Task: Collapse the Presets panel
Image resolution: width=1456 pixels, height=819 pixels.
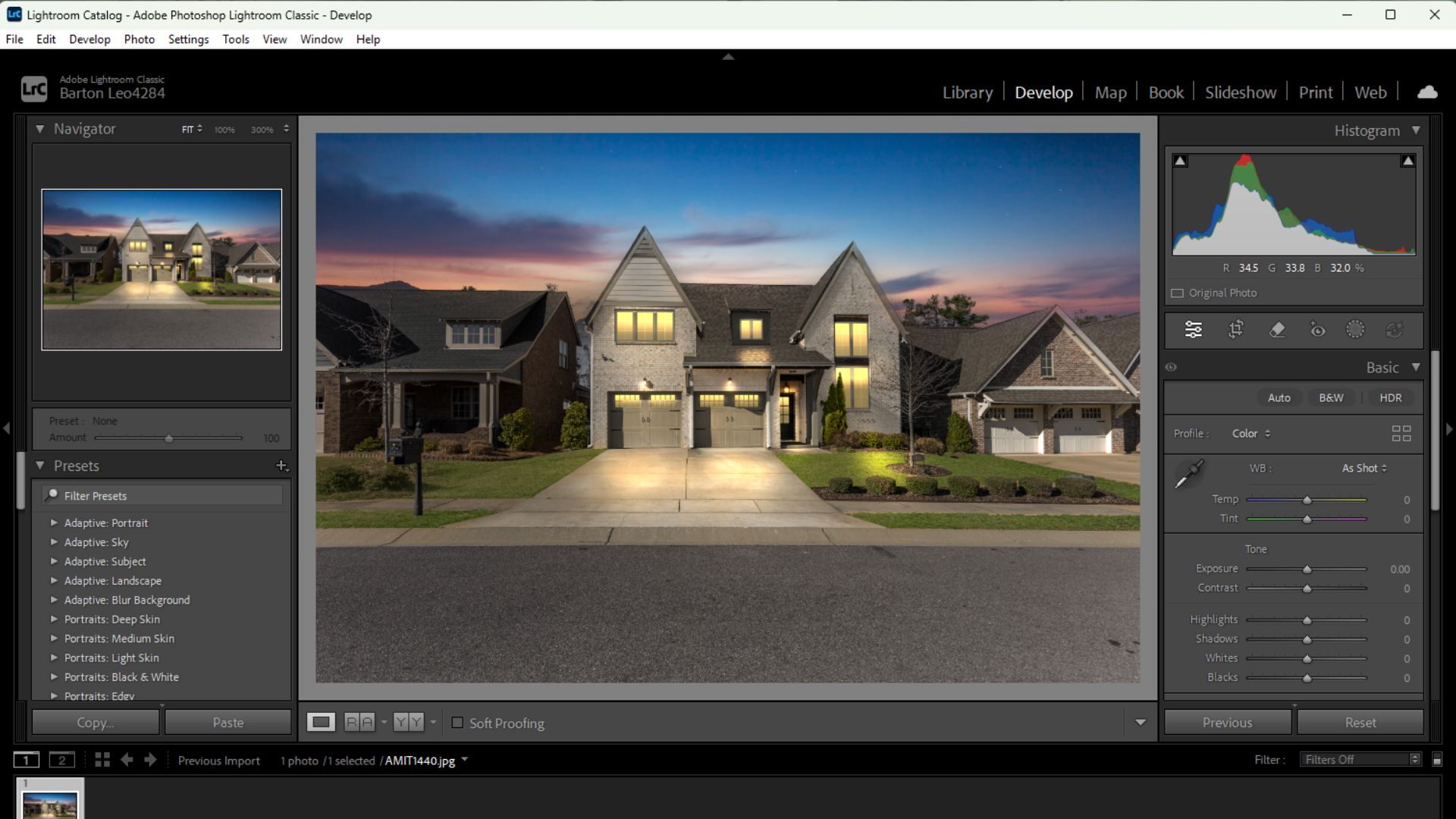Action: pos(39,466)
